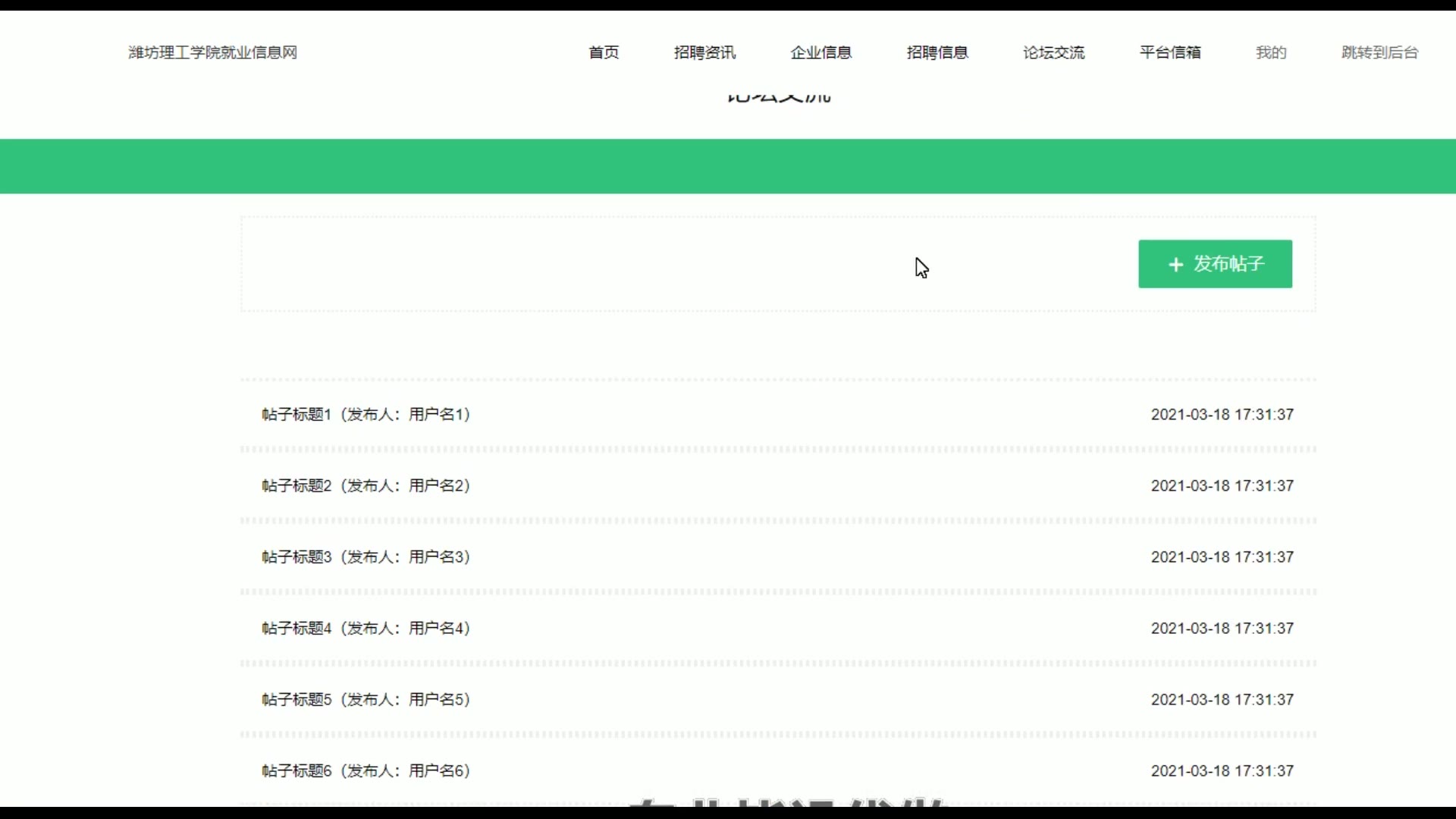Click the plus icon on 发布帖子 button
Viewport: 1456px width, 819px height.
pyautogui.click(x=1175, y=265)
